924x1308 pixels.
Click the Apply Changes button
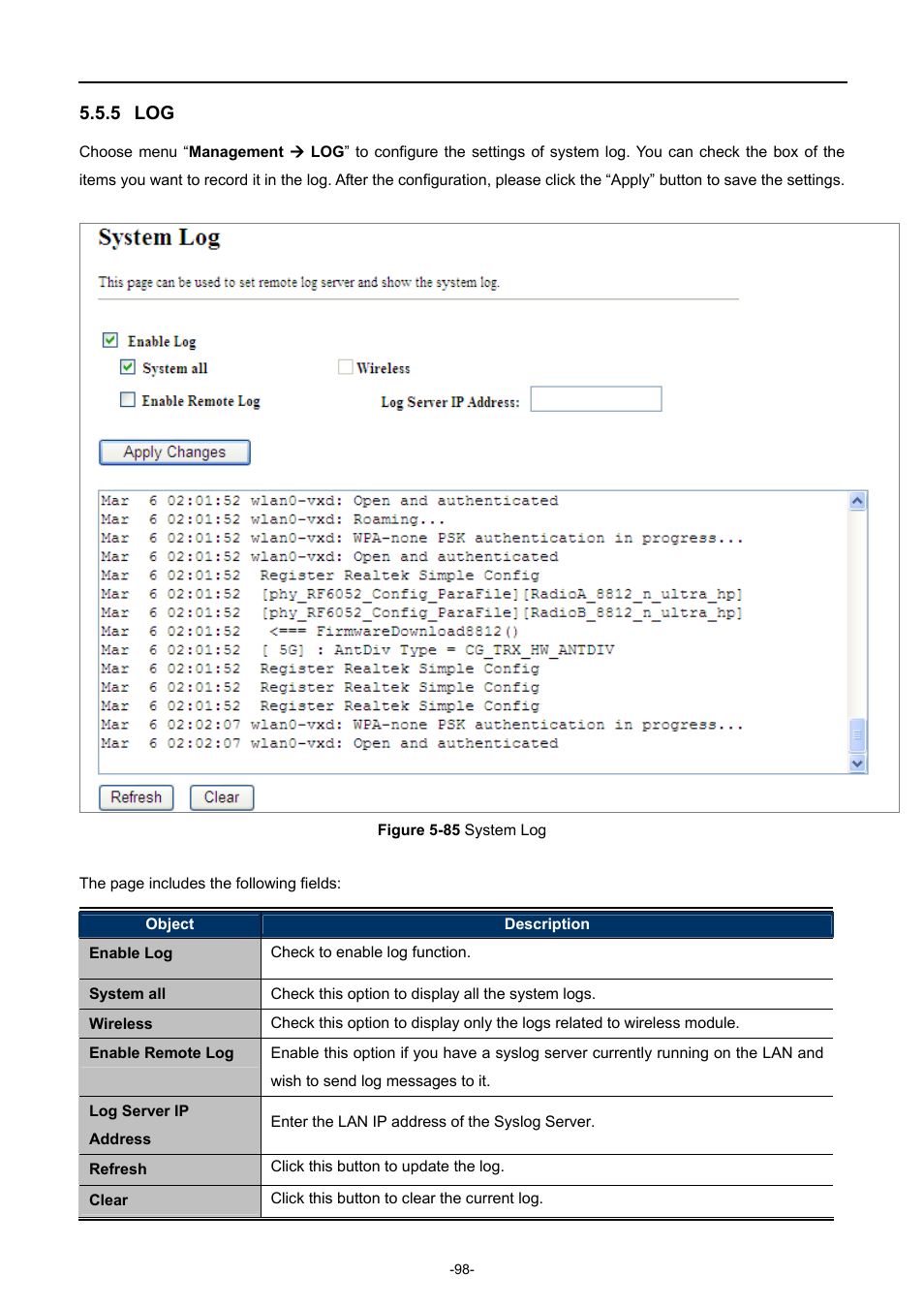coord(174,452)
